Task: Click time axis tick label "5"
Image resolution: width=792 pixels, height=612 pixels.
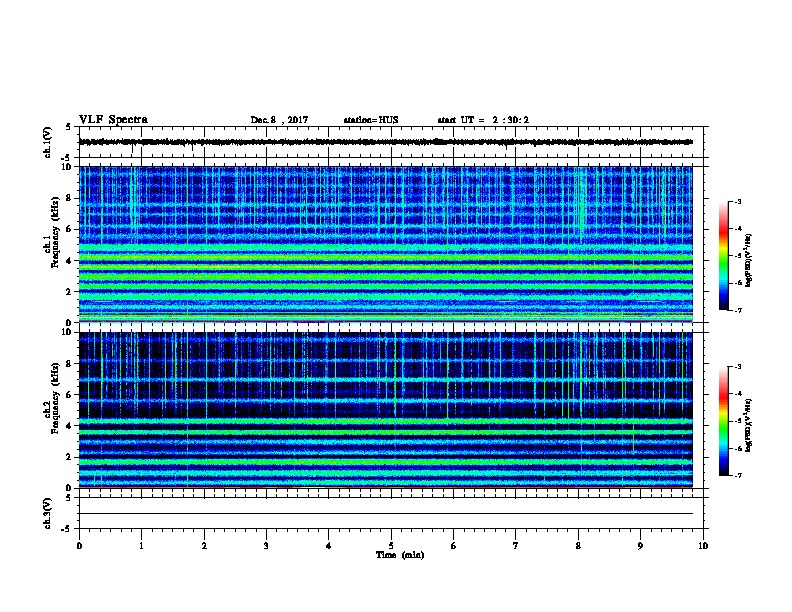Action: (x=391, y=546)
